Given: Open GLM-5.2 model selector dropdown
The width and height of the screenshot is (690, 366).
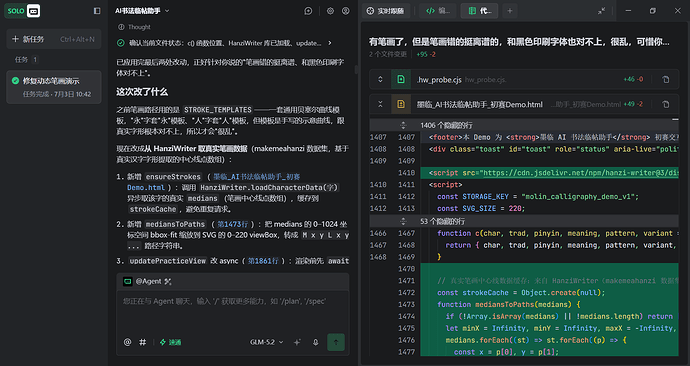Looking at the screenshot, I should (267, 342).
